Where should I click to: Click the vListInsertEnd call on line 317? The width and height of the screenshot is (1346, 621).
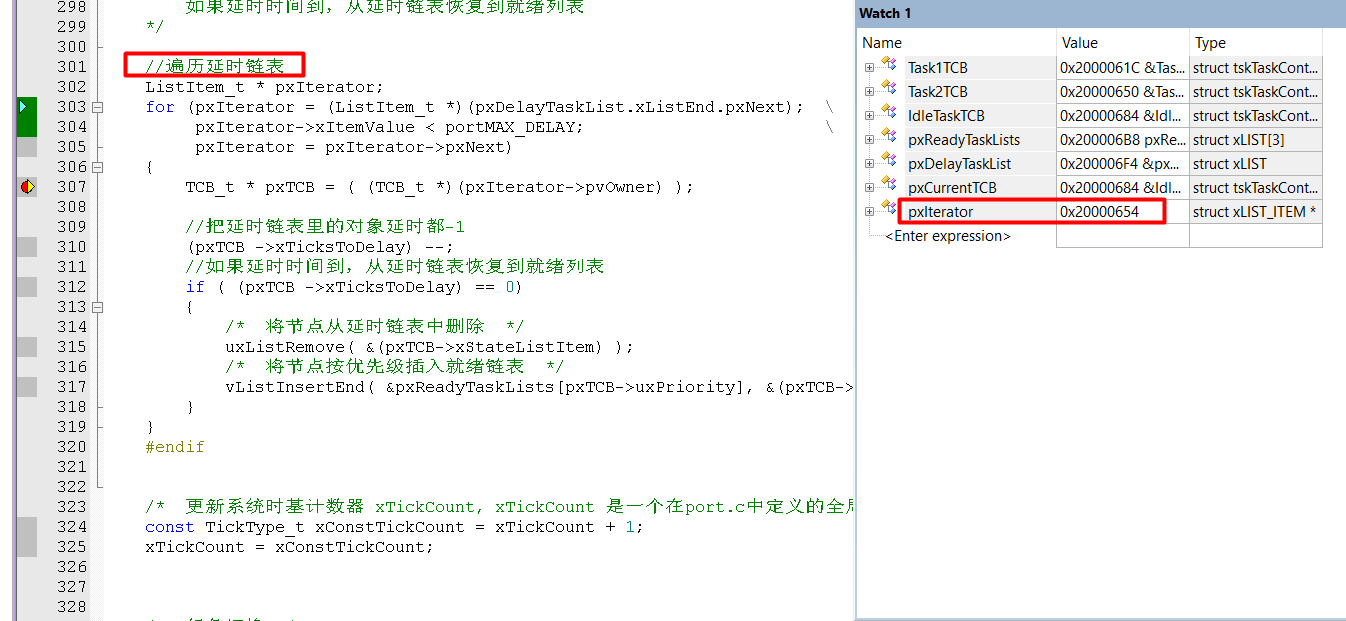click(539, 387)
